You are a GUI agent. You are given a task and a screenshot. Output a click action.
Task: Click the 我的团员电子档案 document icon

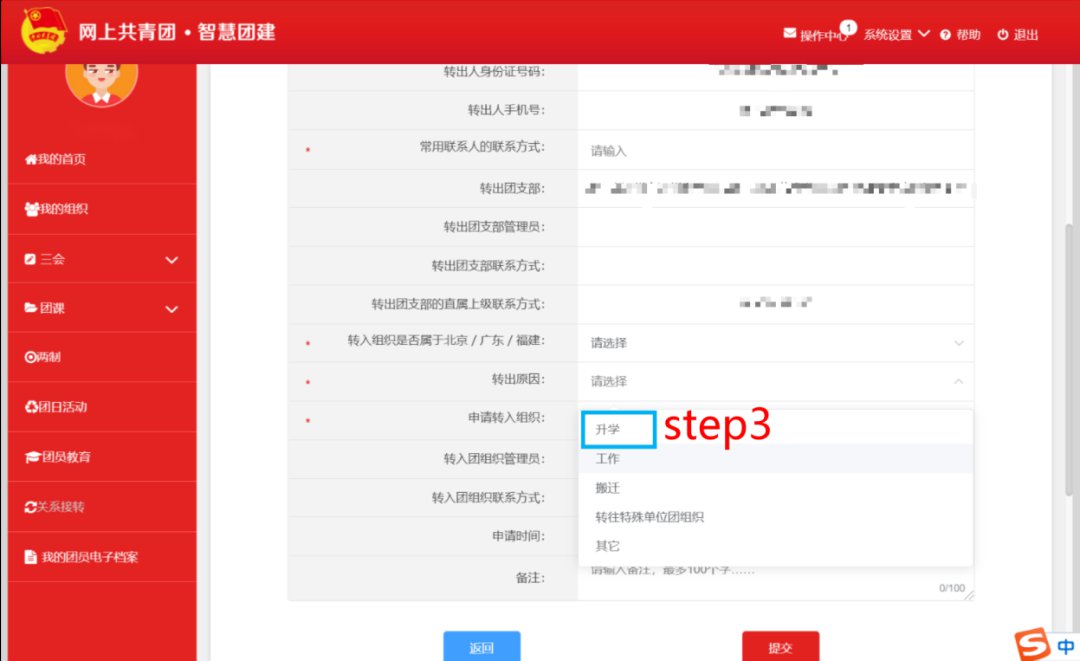[30, 556]
